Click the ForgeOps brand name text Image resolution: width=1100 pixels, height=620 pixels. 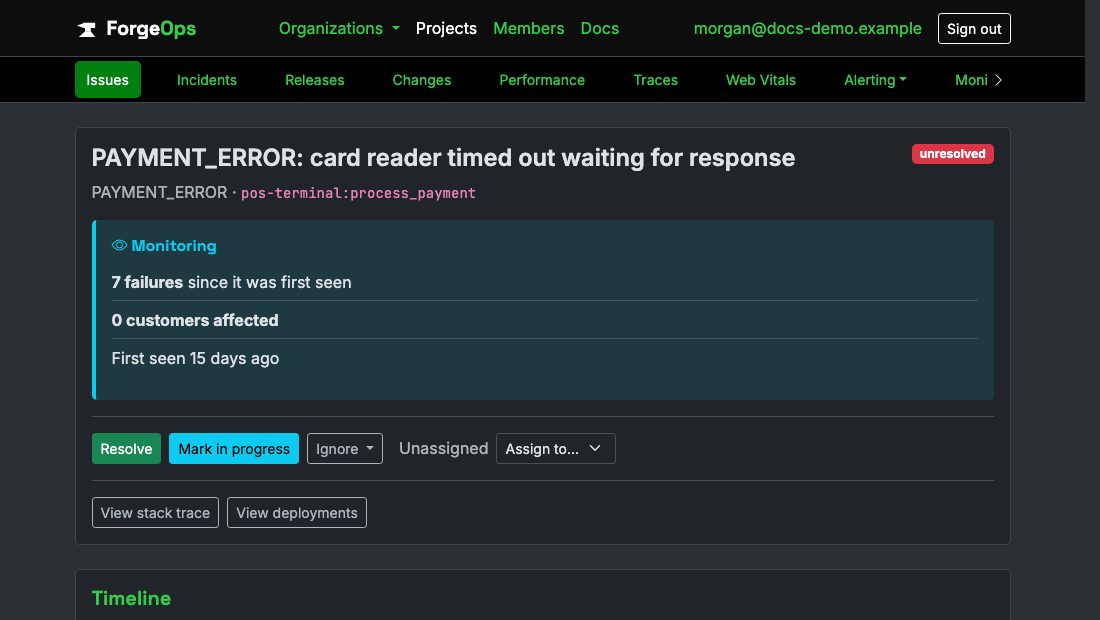point(151,29)
